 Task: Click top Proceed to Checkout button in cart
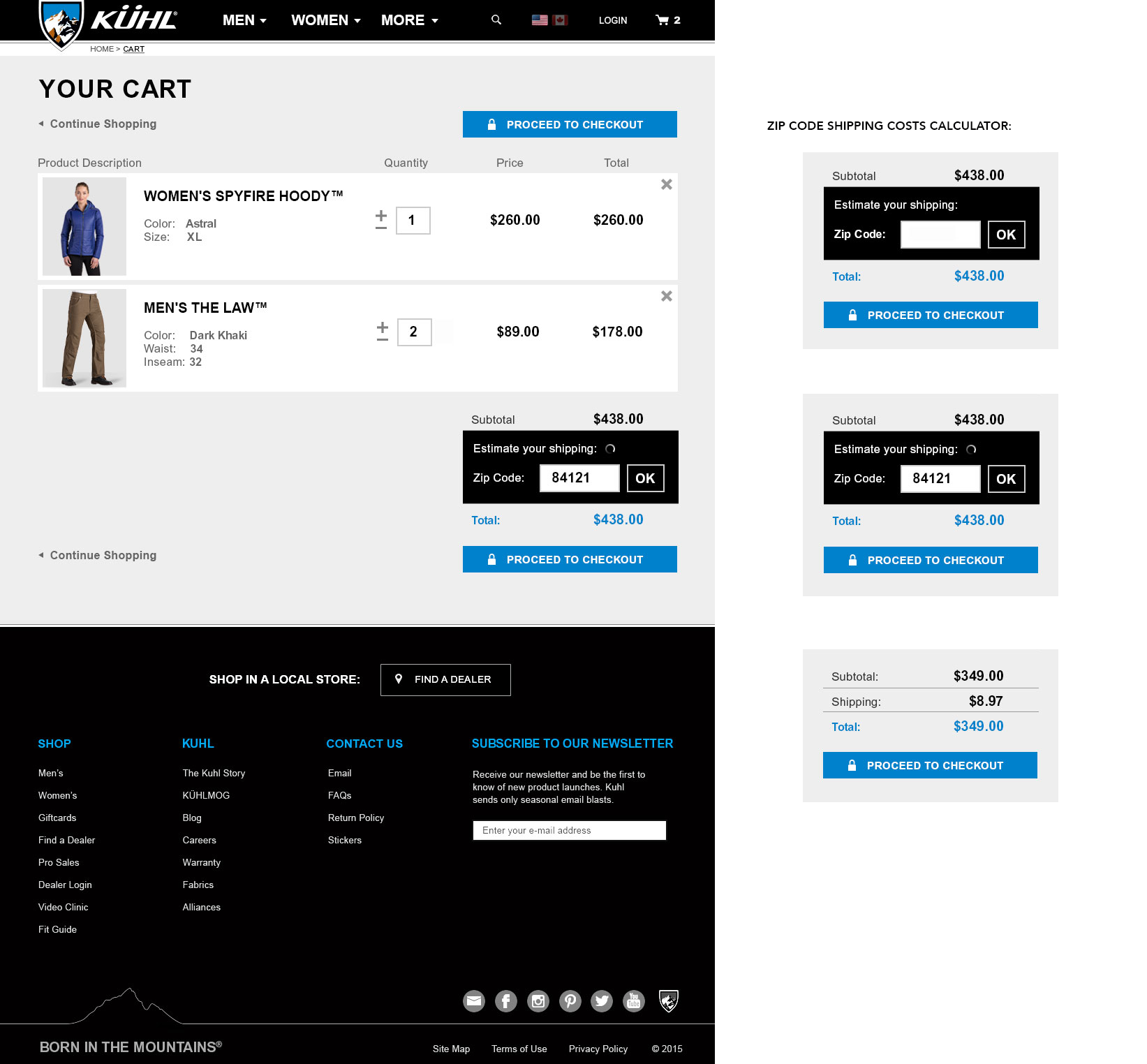(570, 124)
